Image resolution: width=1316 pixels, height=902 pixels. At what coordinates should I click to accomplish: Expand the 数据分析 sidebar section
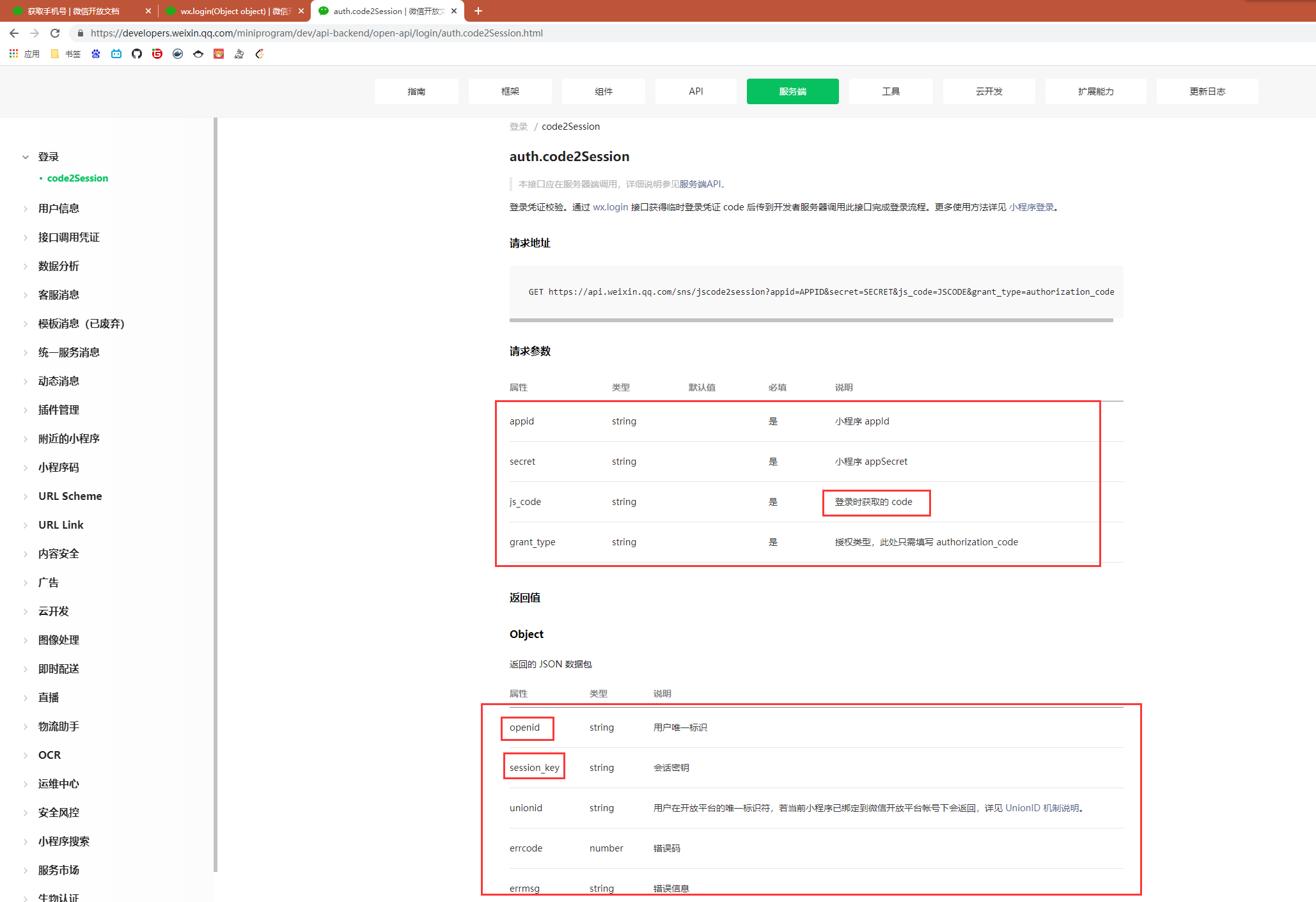(x=26, y=267)
